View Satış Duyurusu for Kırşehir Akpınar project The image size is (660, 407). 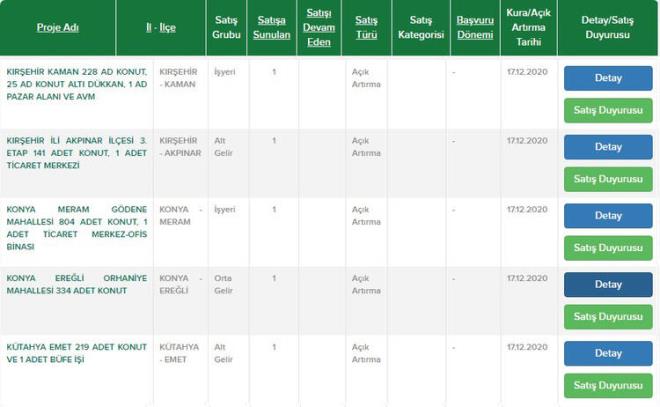pos(608,180)
